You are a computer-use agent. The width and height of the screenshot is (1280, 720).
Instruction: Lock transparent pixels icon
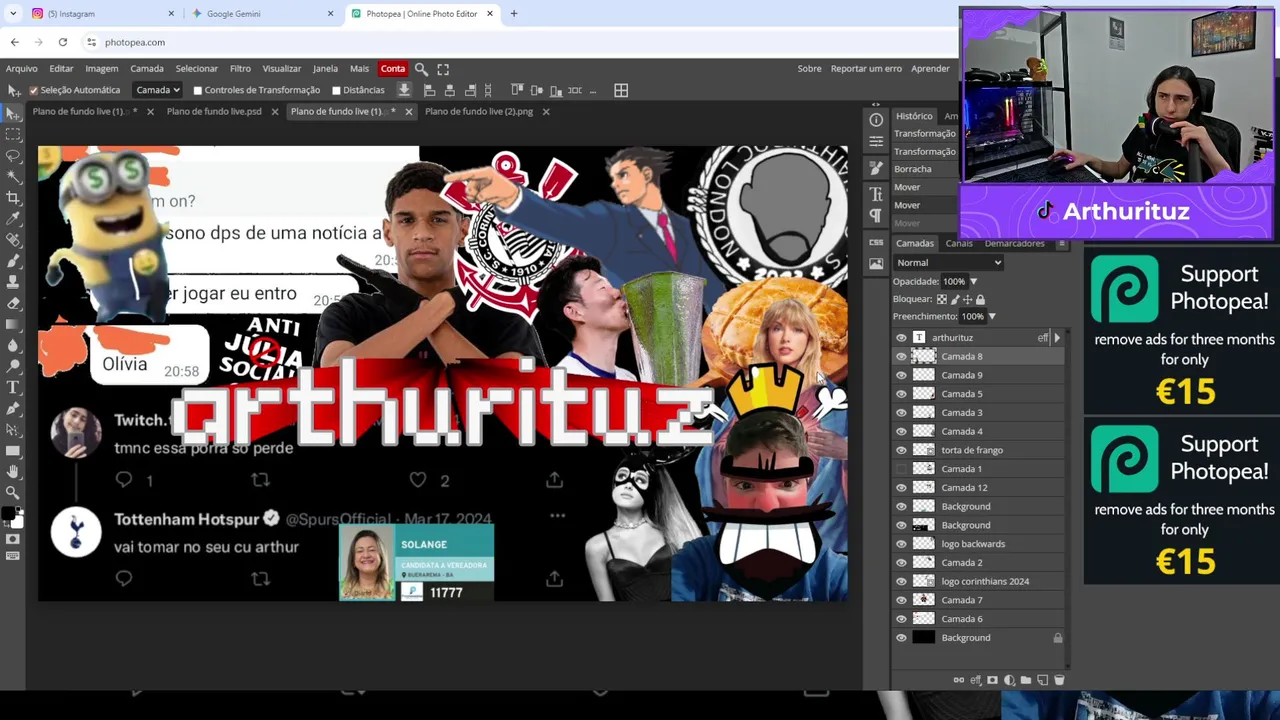[942, 299]
